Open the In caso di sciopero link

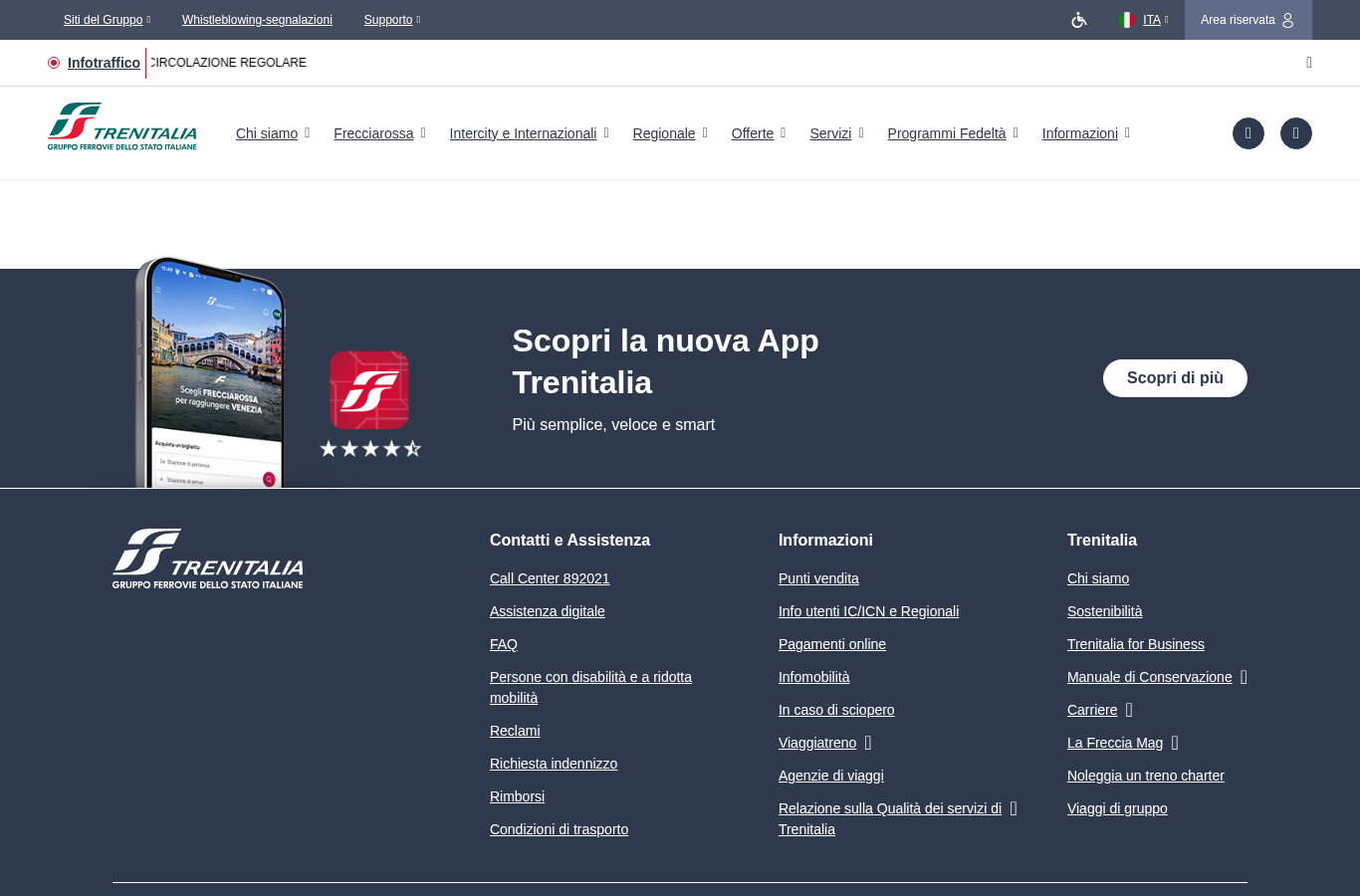pos(836,710)
